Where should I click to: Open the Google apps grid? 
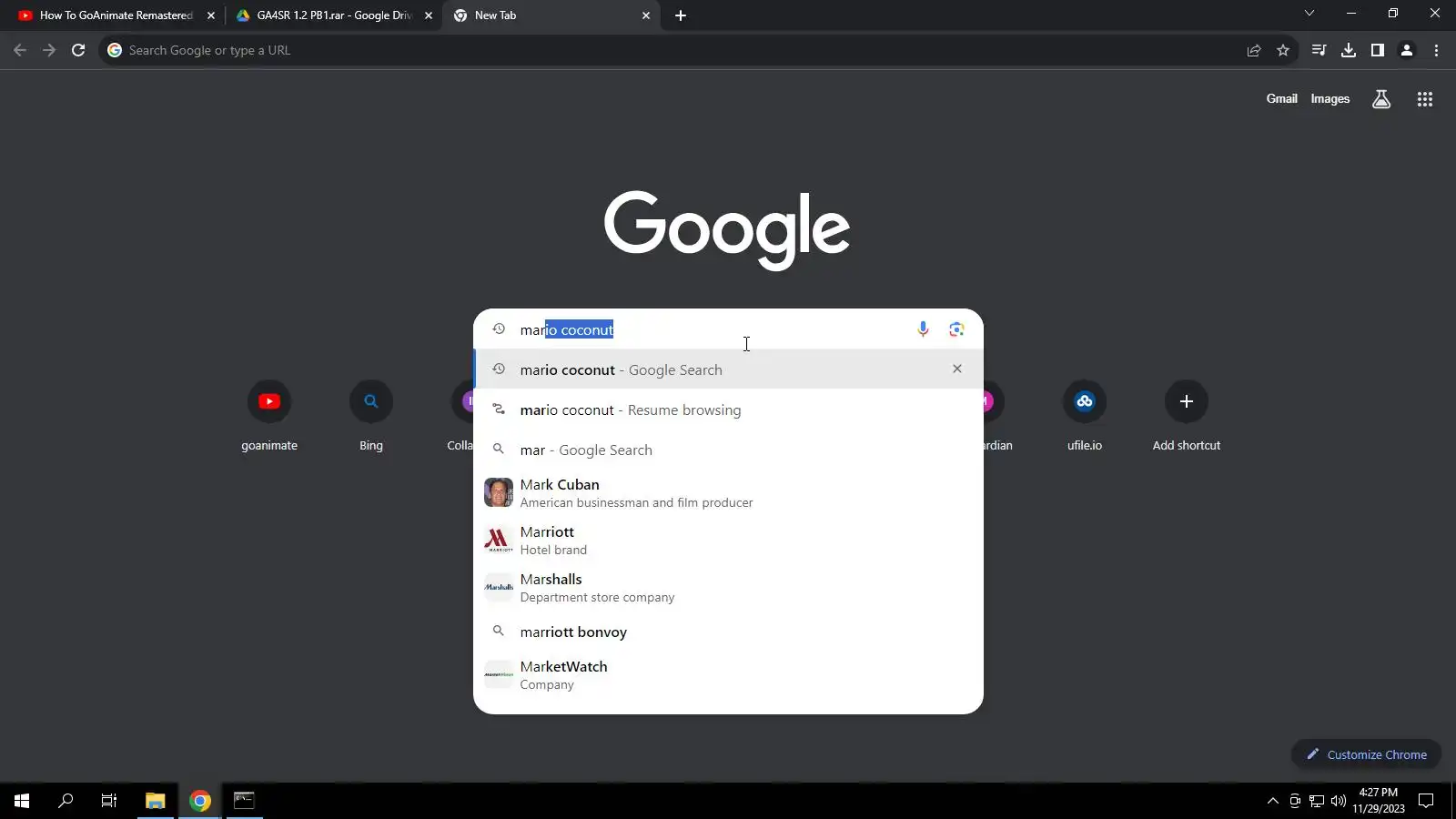tap(1425, 99)
